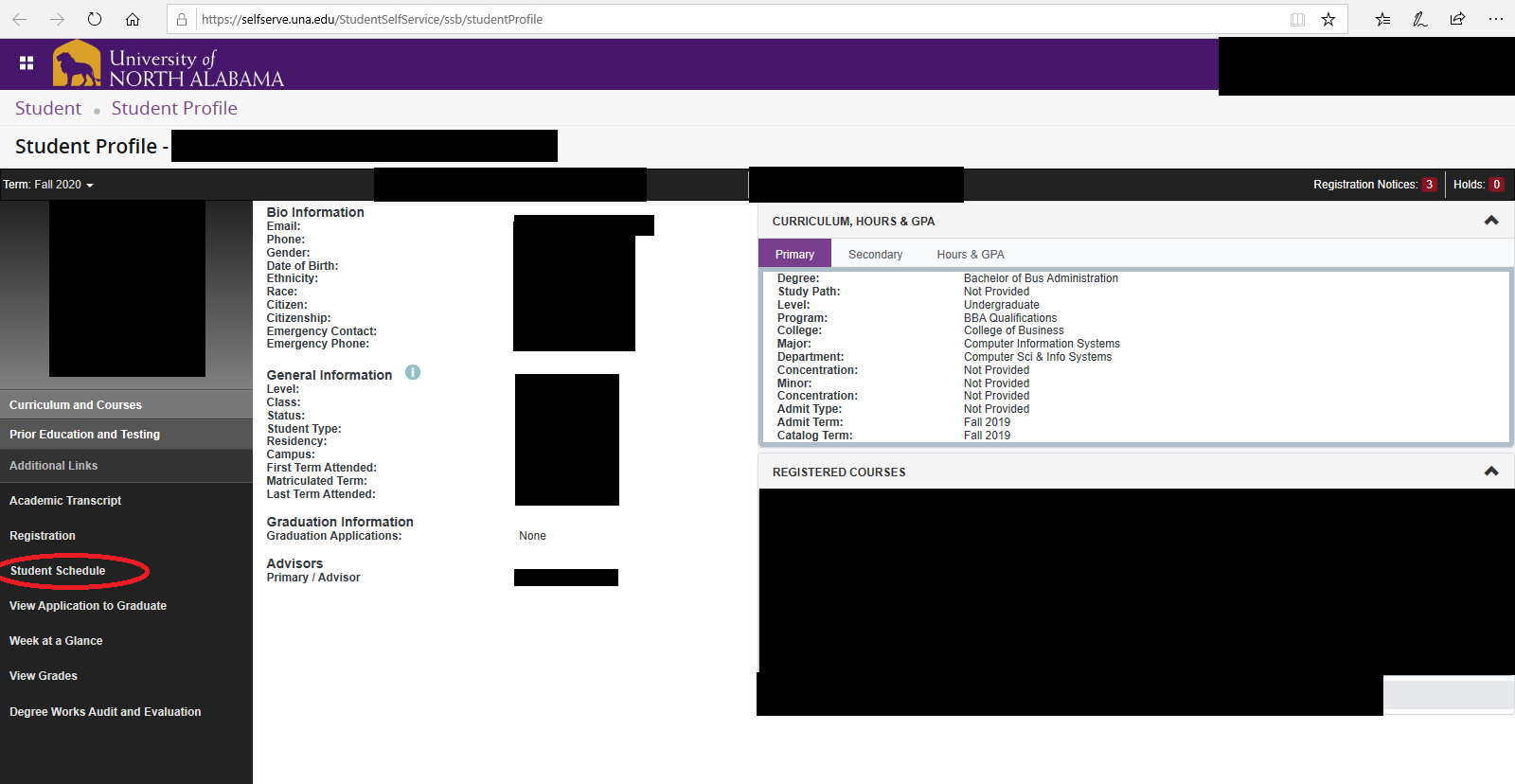Screen dimensions: 1515x784
Task: Collapse the Registered Courses panel
Action: click(x=1491, y=472)
